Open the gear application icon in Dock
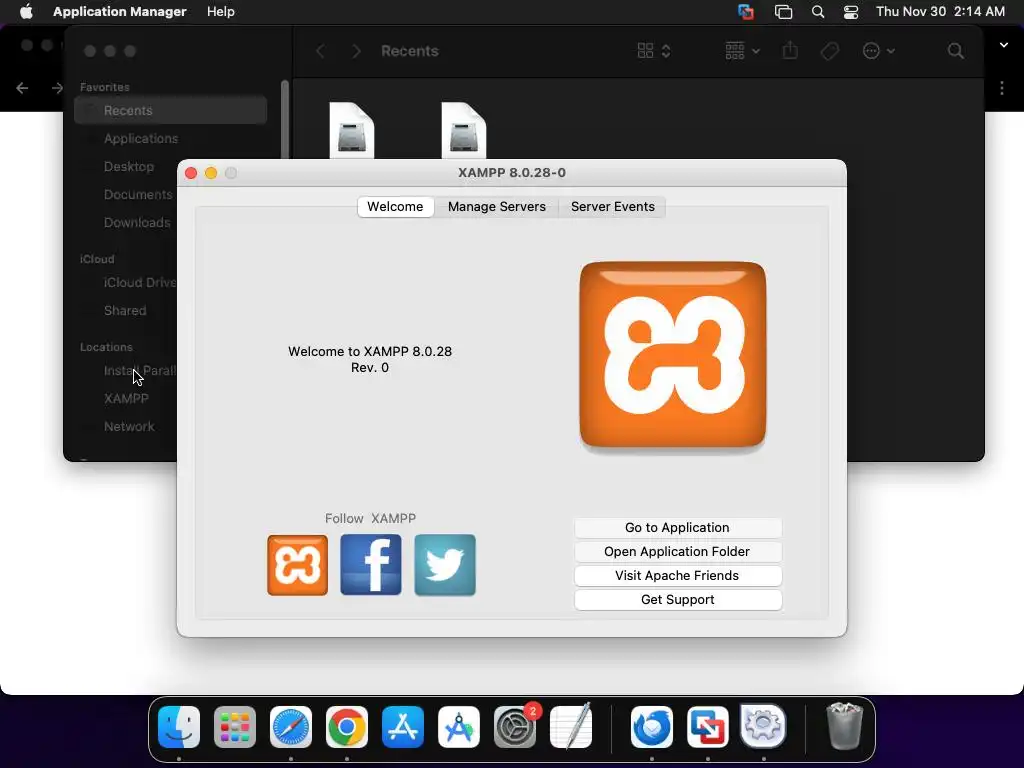The width and height of the screenshot is (1024, 768). pyautogui.click(x=763, y=726)
